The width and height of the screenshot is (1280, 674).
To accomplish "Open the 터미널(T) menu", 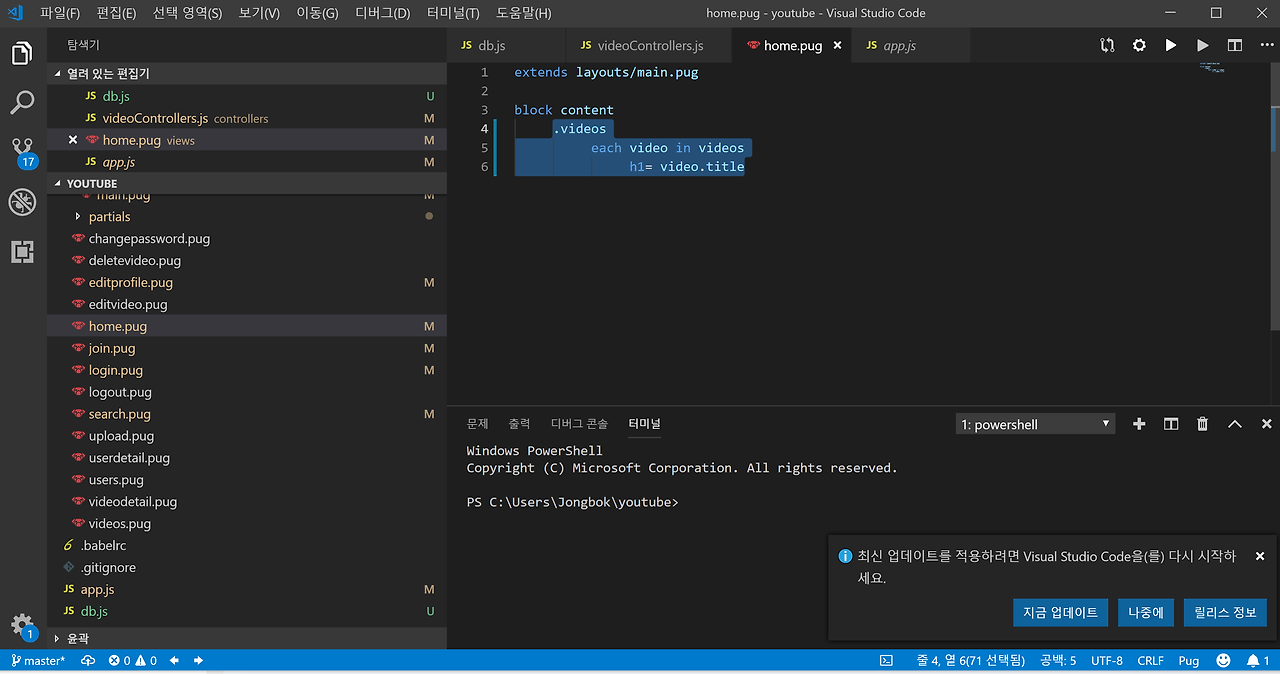I will coord(453,13).
